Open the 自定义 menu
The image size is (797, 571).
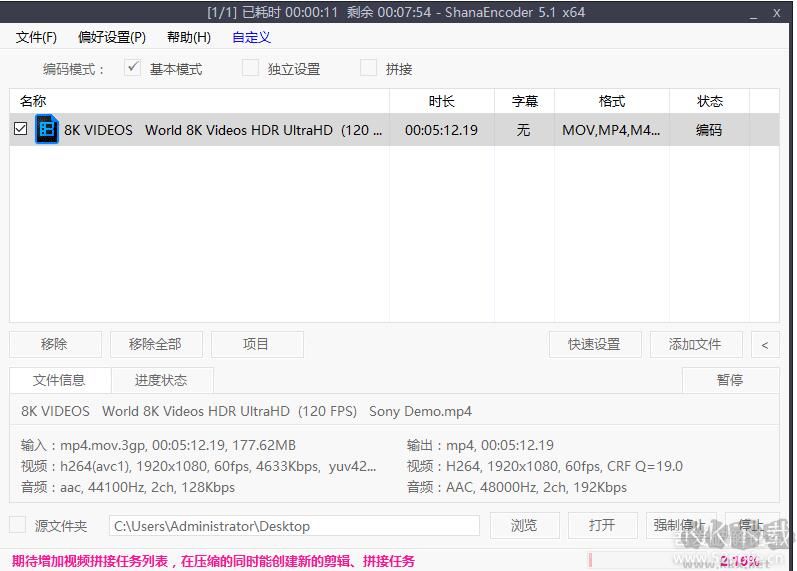click(251, 37)
